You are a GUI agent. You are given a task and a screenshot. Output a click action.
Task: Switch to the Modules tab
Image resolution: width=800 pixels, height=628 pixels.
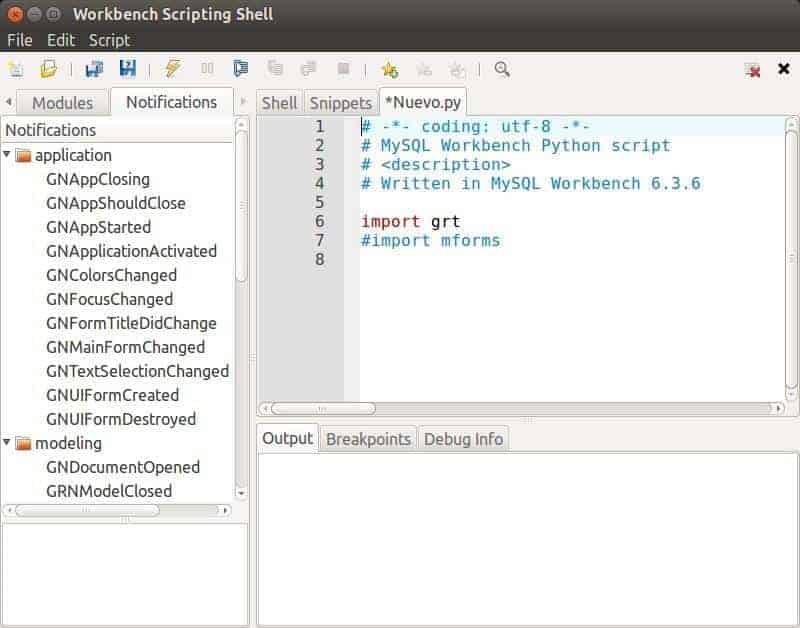click(62, 103)
